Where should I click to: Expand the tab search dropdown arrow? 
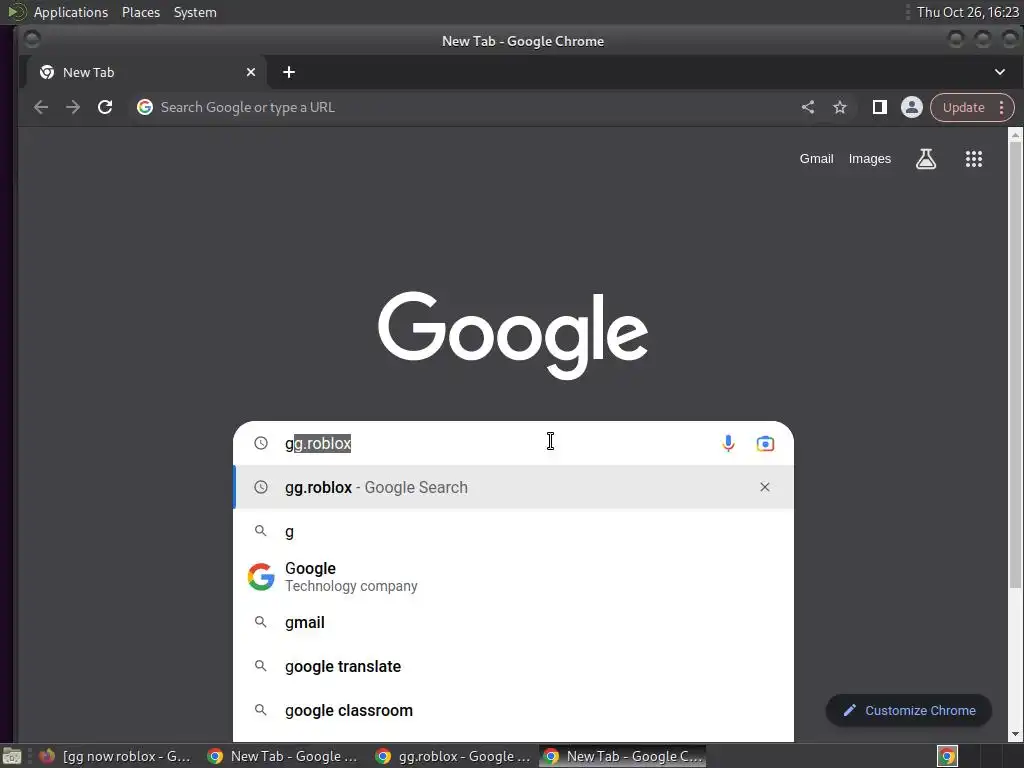(x=1000, y=72)
